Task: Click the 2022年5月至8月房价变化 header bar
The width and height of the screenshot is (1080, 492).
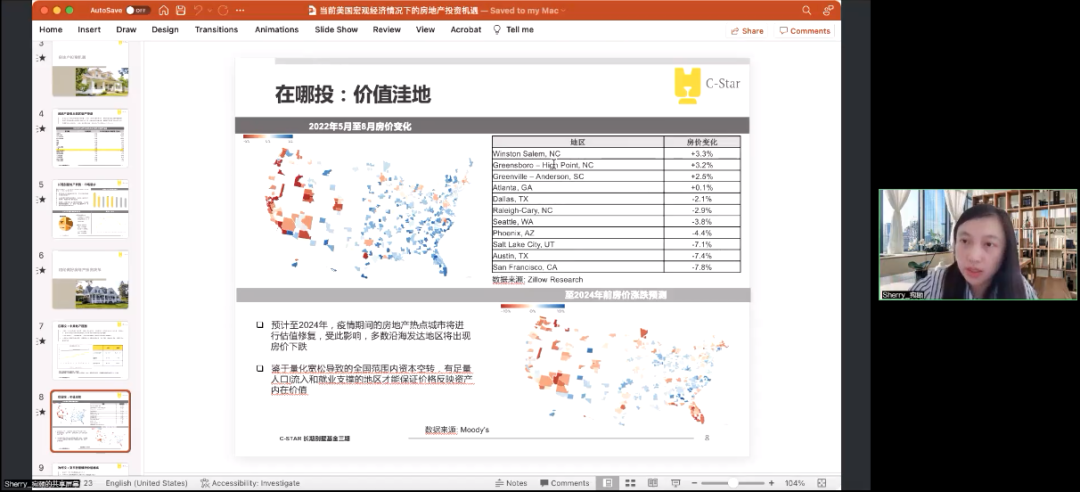Action: pyautogui.click(x=492, y=126)
